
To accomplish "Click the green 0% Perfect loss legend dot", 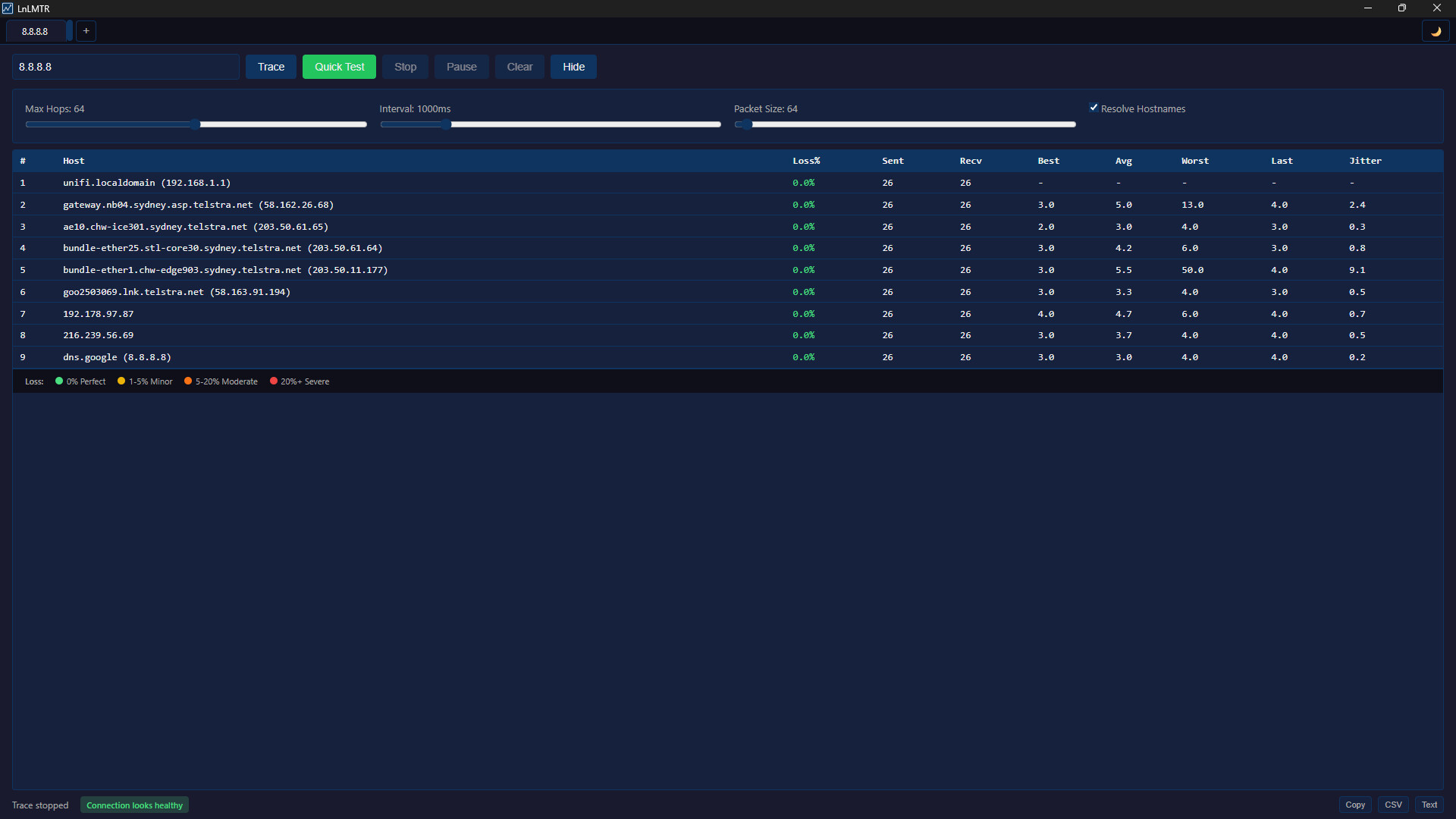I will 59,381.
